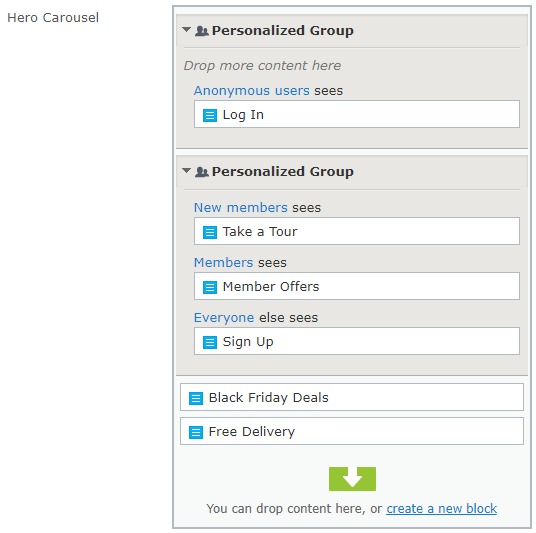The width and height of the screenshot is (536, 533).
Task: Click the create a new block link
Action: tap(442, 509)
